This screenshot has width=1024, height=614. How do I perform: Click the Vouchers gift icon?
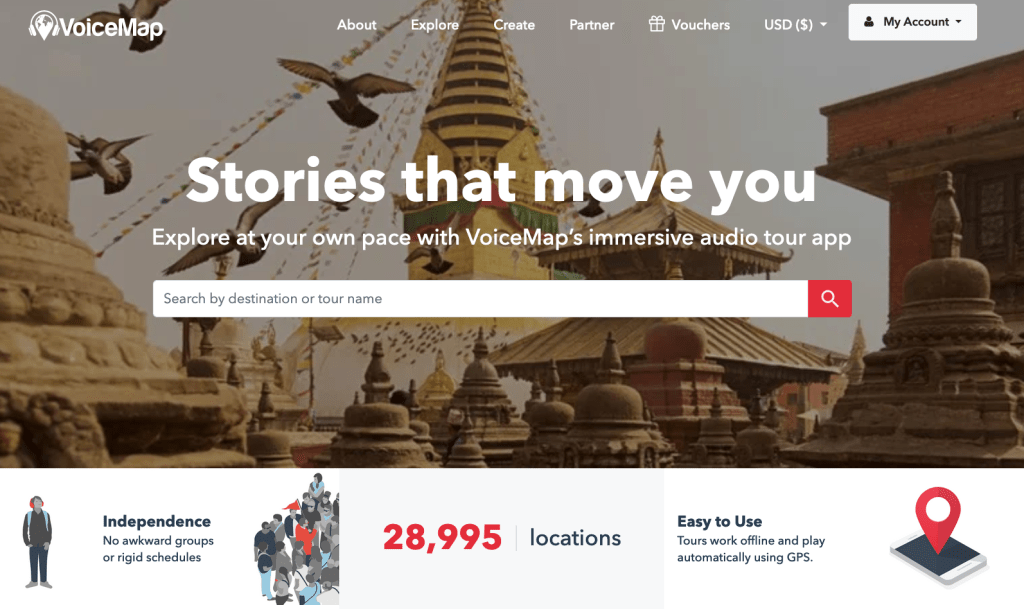coord(656,24)
